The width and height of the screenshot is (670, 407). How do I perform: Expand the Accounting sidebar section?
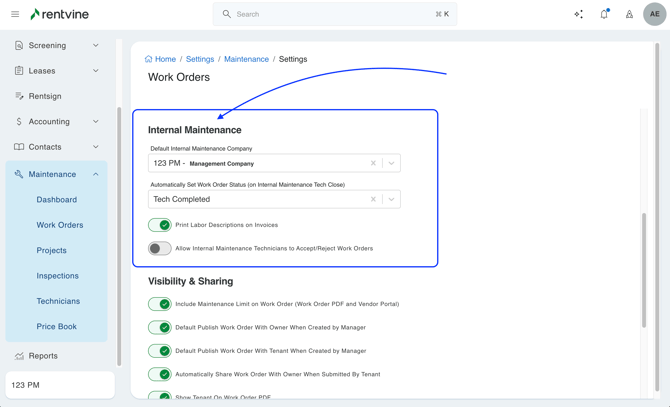pos(57,121)
